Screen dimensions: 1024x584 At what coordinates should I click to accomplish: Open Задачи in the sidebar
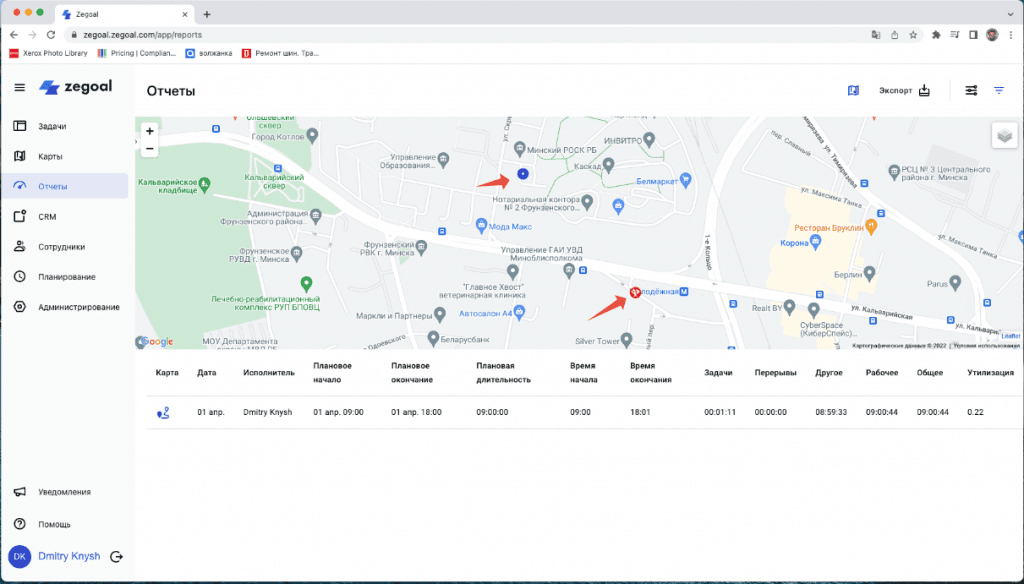tap(52, 126)
